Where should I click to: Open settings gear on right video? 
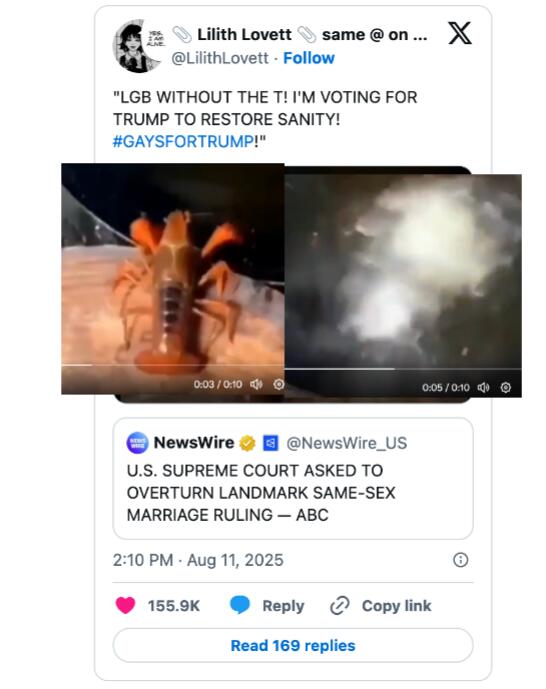[x=506, y=387]
